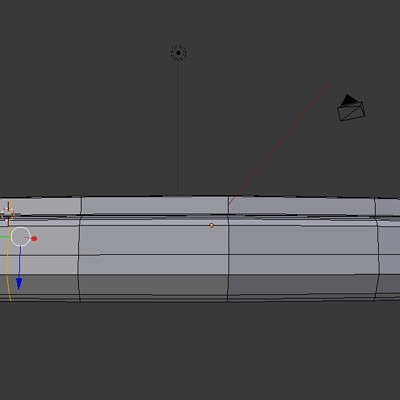Click empty viewport background below the mesh
The height and width of the screenshot is (400, 400).
coord(200,350)
